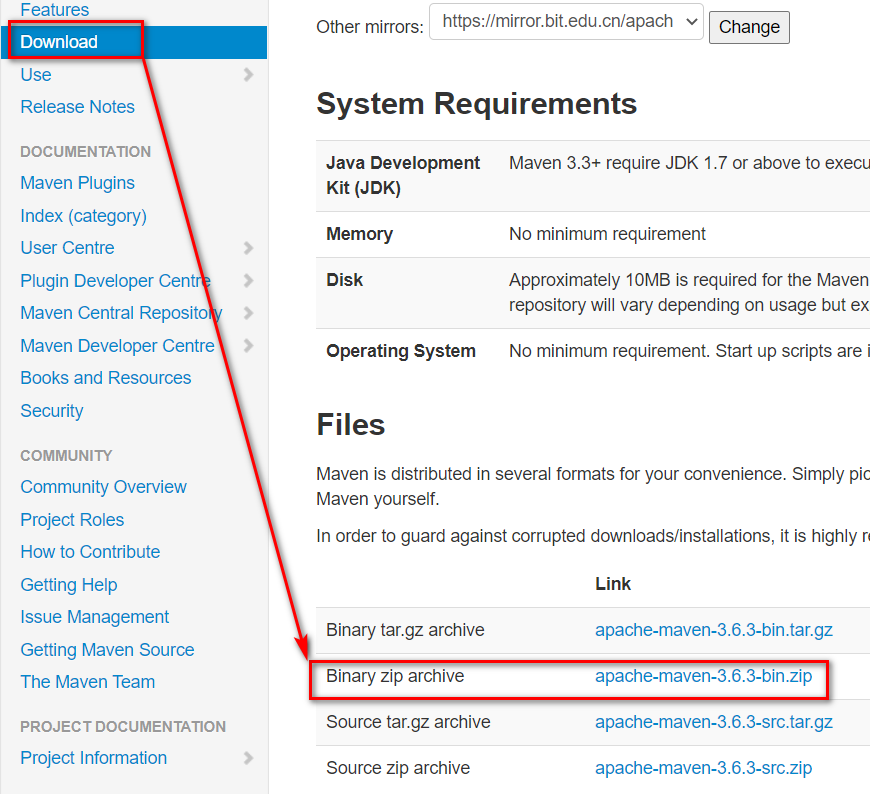
Task: Click the Source zip archive cell
Action: click(398, 768)
